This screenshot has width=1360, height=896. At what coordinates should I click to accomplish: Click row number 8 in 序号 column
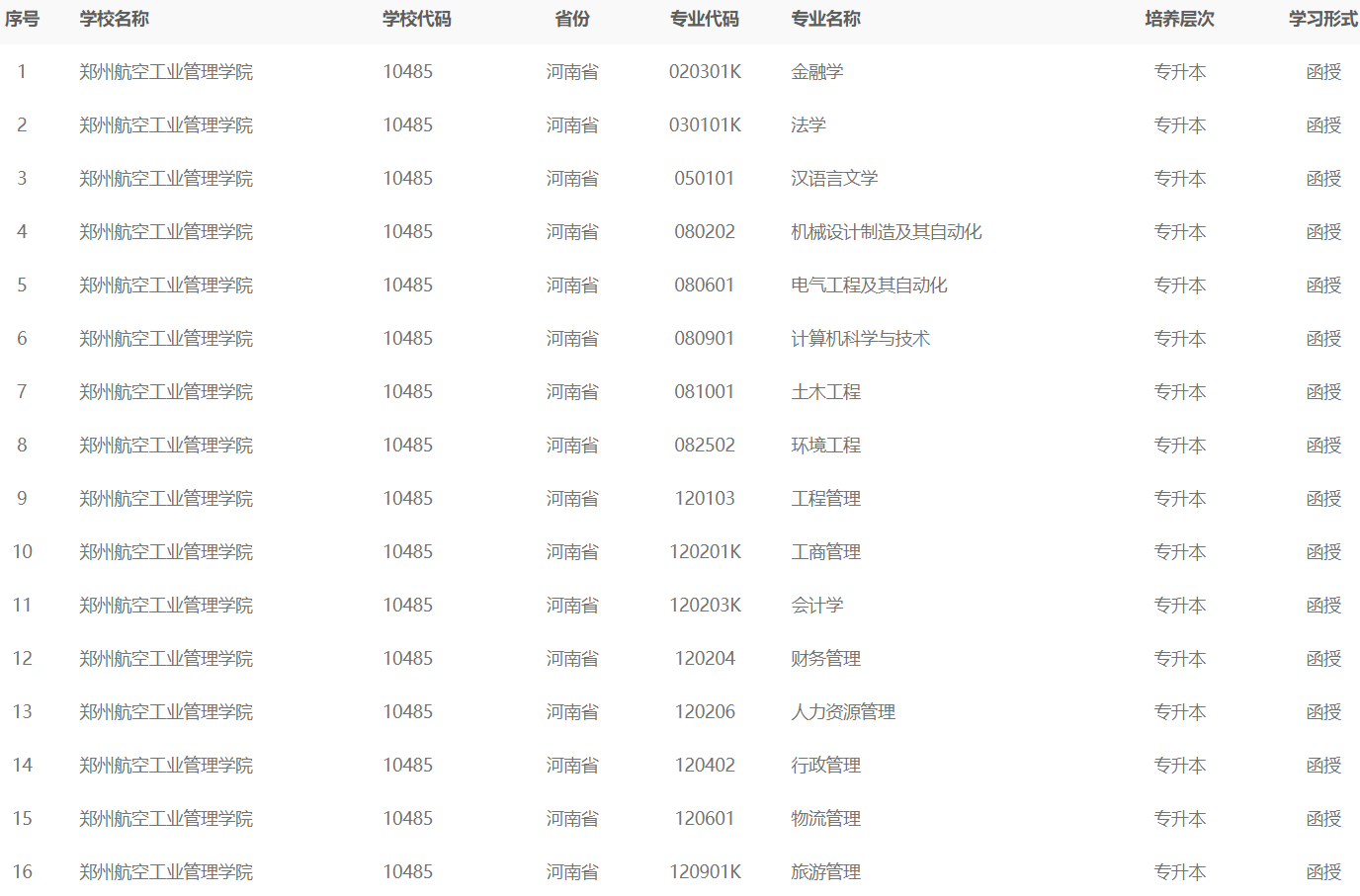click(22, 446)
